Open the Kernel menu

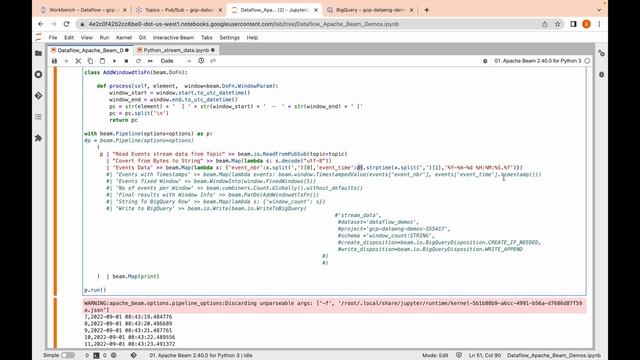click(124, 38)
